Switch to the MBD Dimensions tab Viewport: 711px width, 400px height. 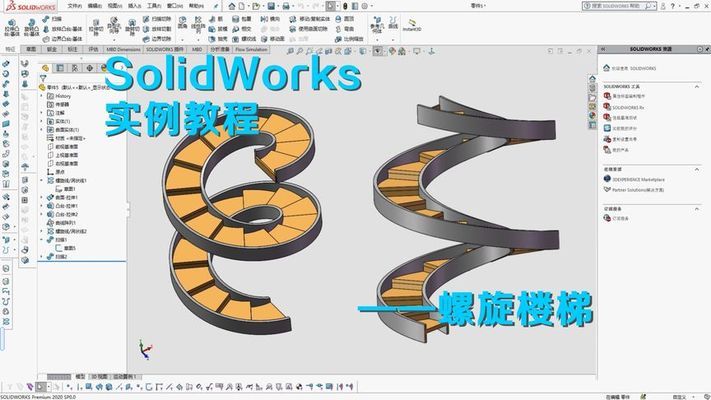click(121, 48)
